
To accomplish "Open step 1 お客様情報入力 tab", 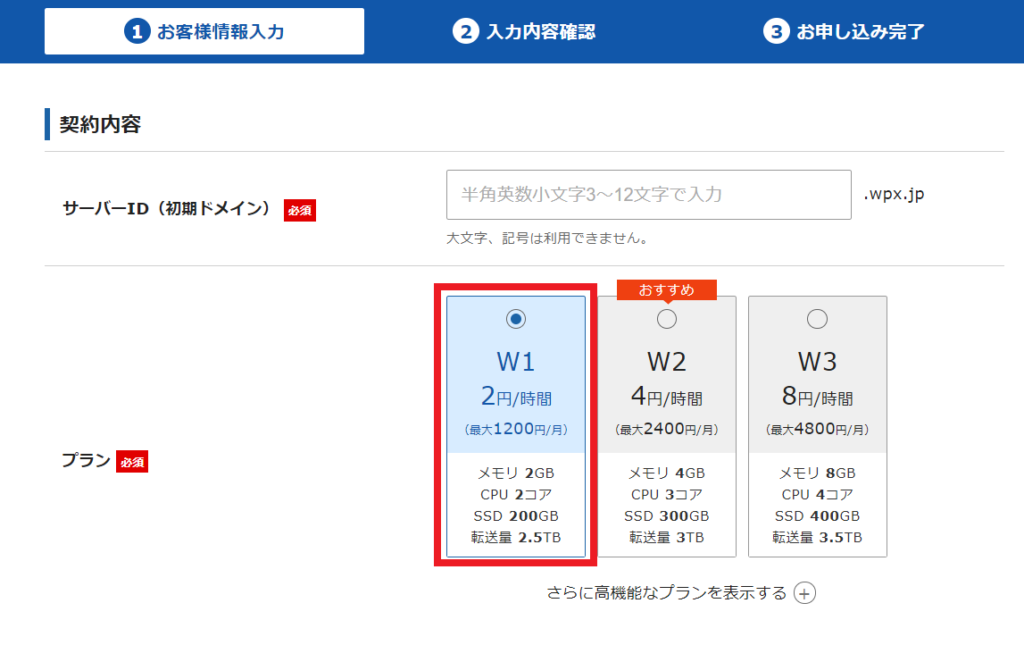I will click(204, 31).
